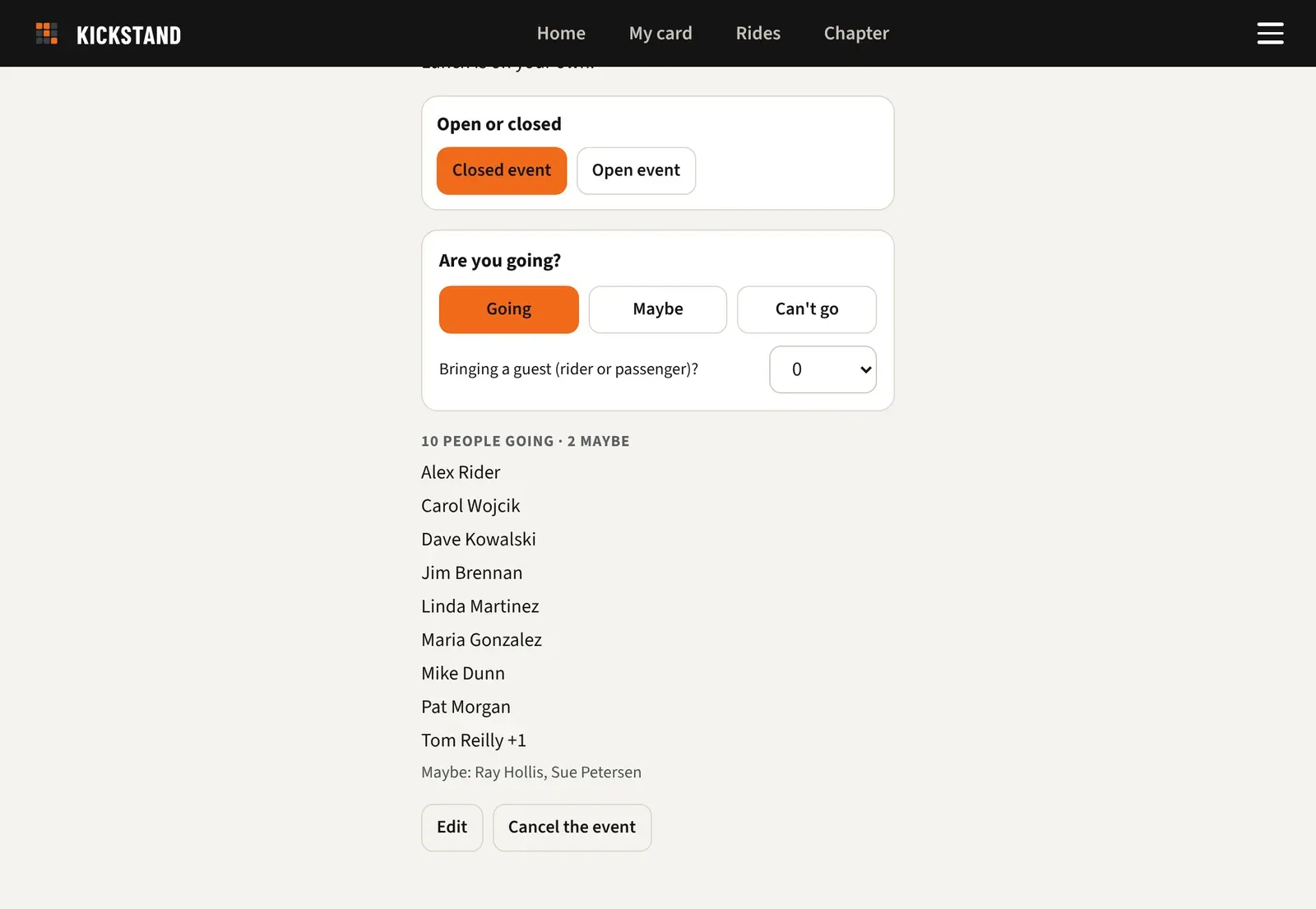Open the guest count dropdown

[x=822, y=369]
